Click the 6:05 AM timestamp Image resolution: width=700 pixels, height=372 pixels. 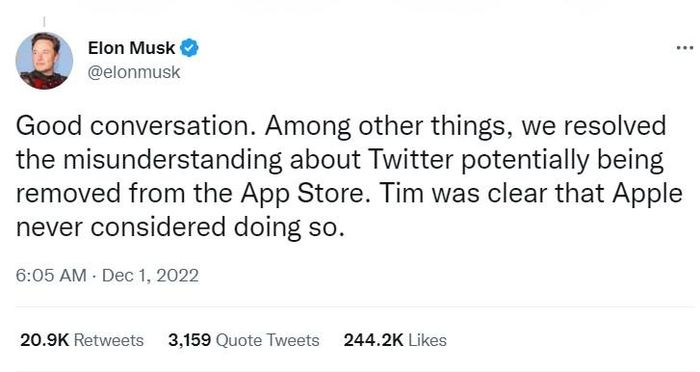coord(51,275)
